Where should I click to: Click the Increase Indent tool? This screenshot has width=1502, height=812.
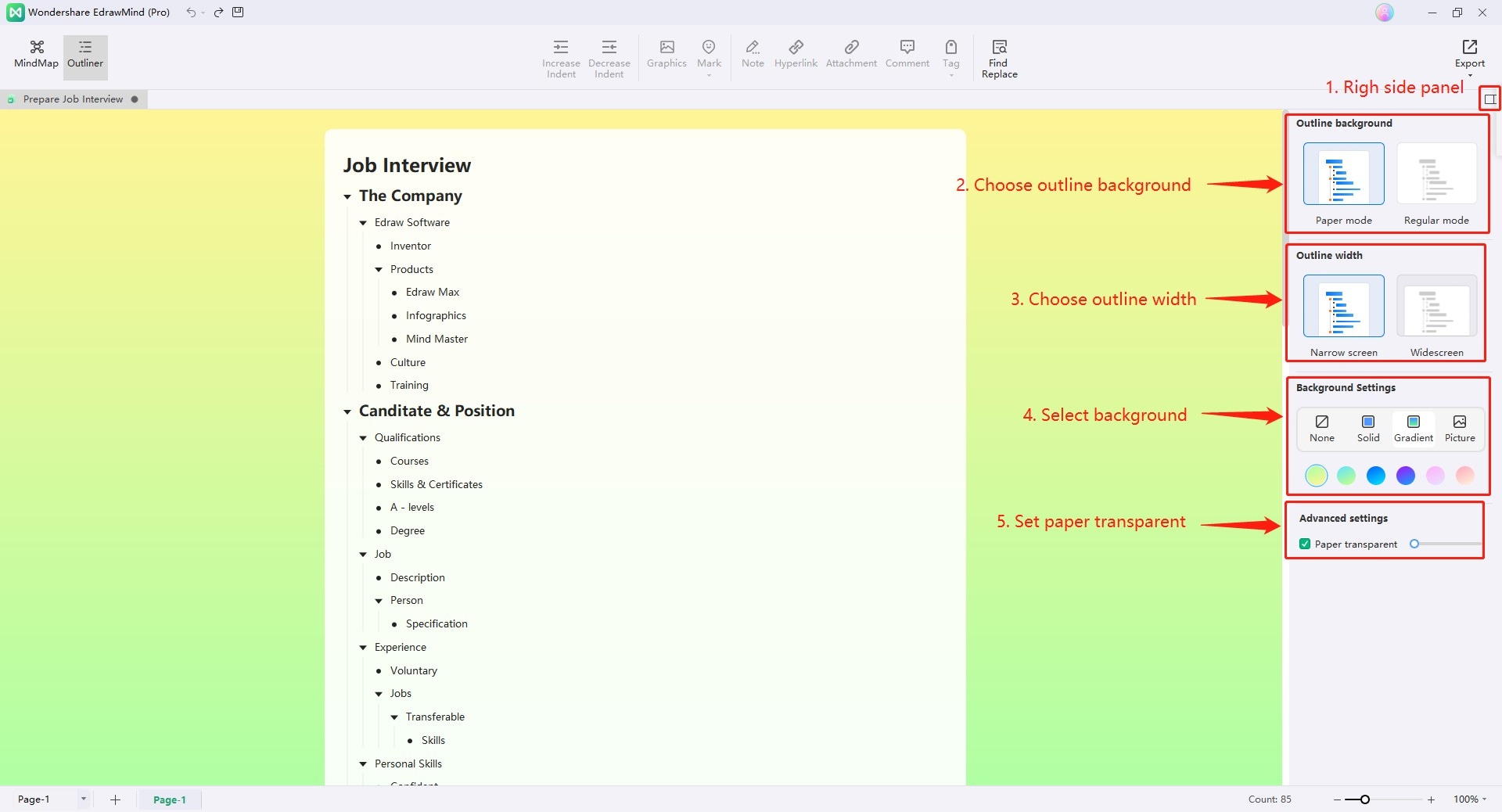(561, 59)
